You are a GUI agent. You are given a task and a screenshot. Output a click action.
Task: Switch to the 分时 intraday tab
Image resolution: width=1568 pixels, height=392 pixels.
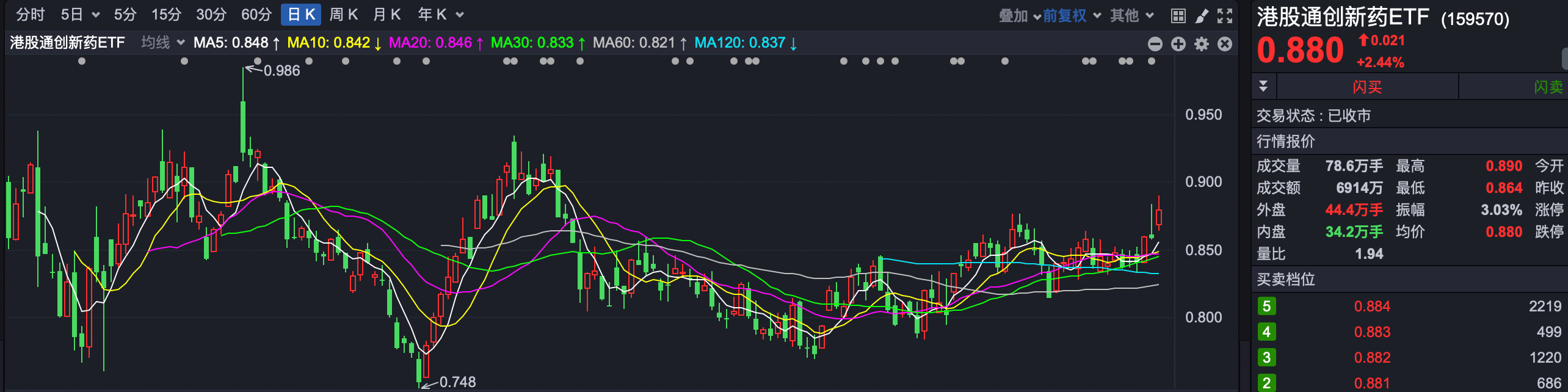(x=31, y=15)
